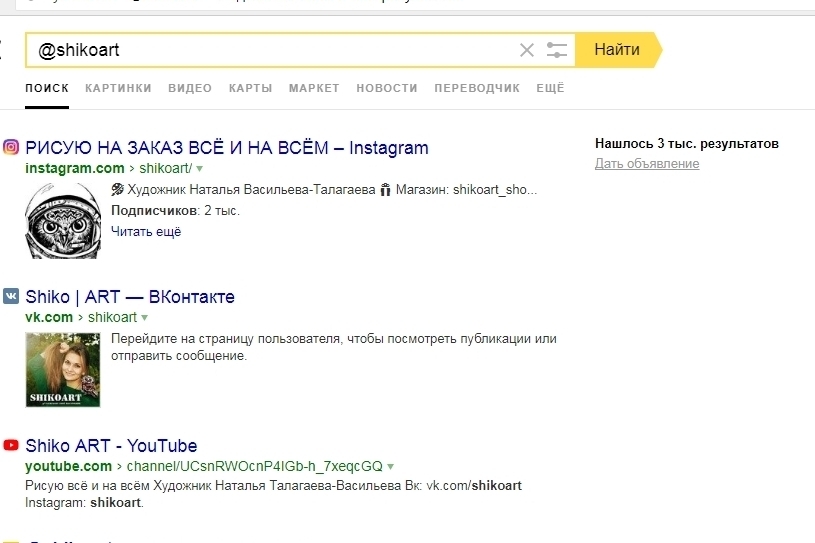815x543 pixels.
Task: Select the Поиск tab
Action: click(47, 88)
